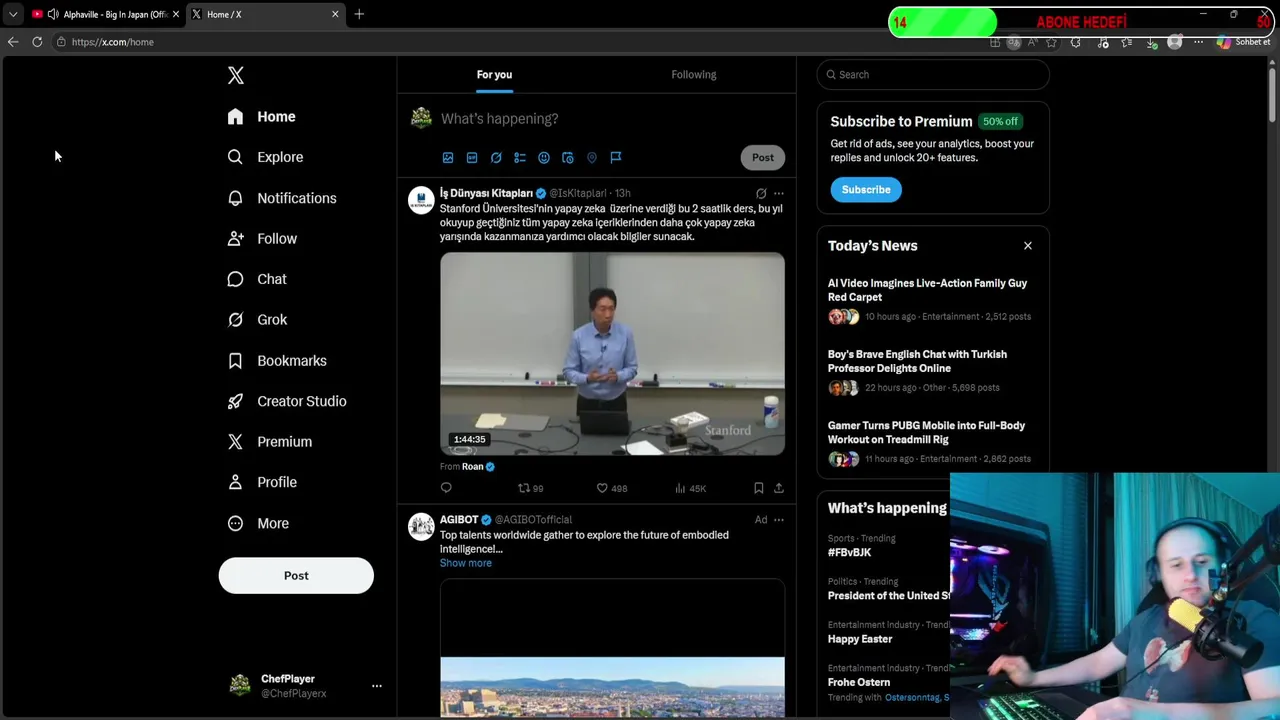
Task: Click the white Post button in sidebar
Action: point(296,576)
